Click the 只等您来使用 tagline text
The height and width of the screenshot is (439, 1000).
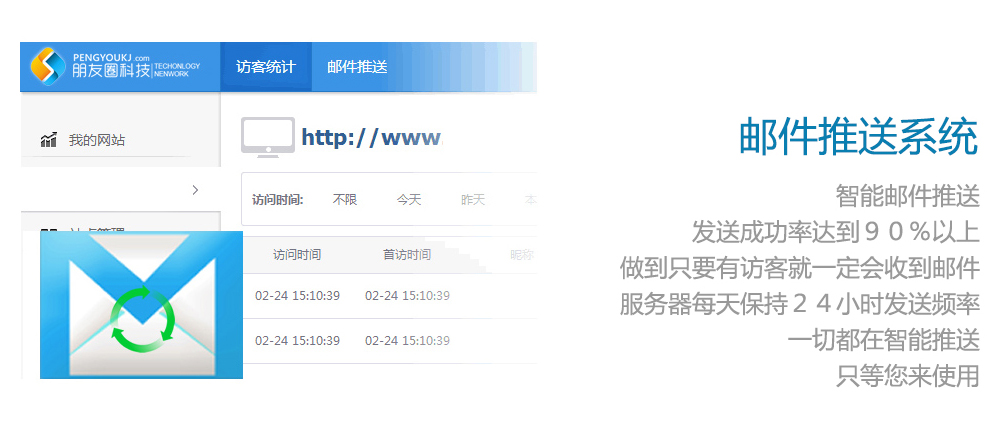coord(908,376)
